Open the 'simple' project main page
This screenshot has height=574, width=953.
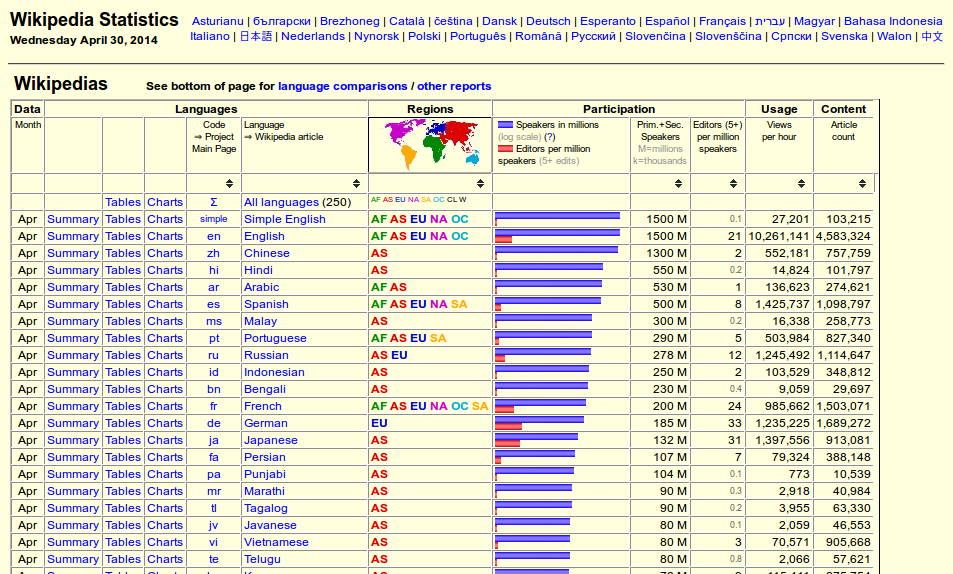pos(214,219)
